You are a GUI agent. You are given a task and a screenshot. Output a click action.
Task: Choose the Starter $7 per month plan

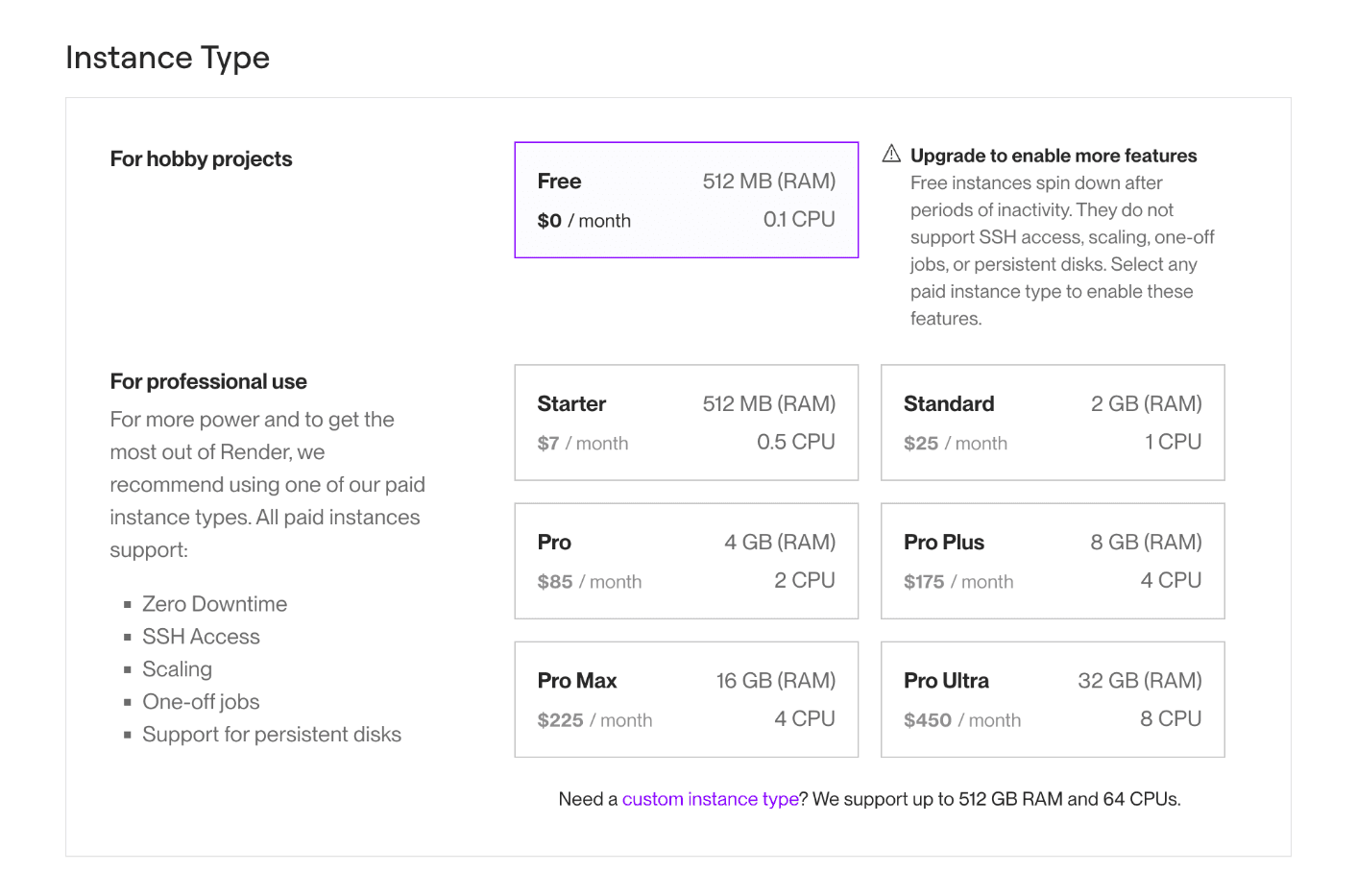point(686,423)
